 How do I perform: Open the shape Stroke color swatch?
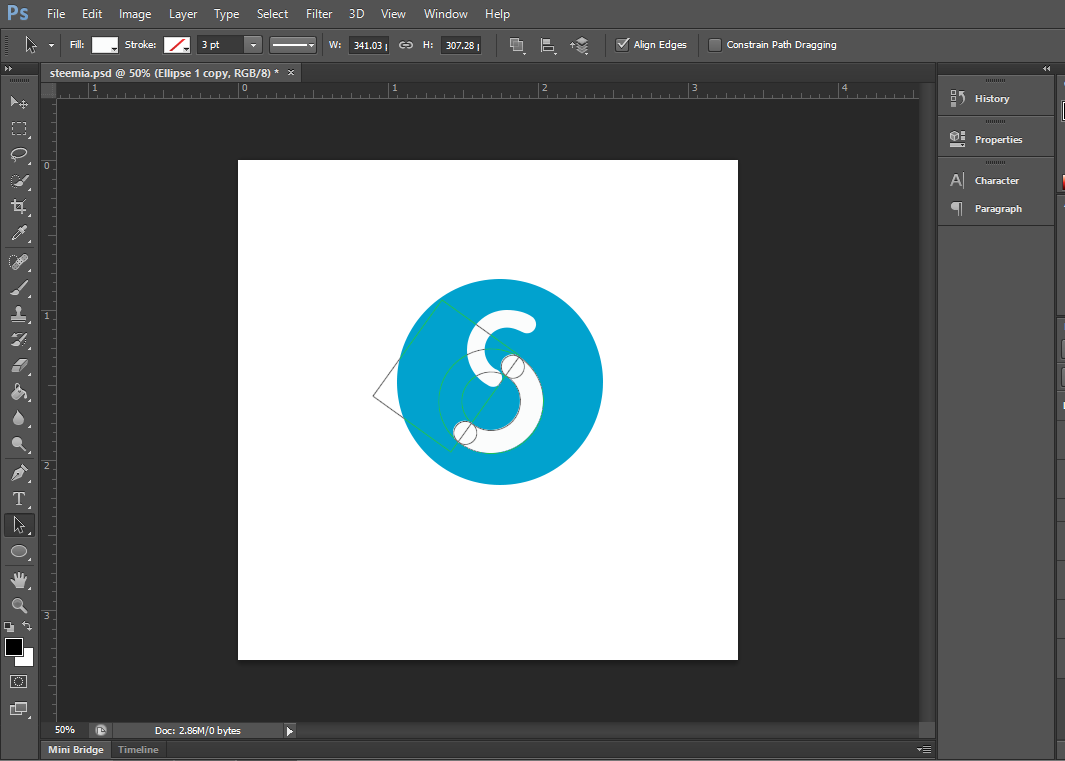point(177,45)
